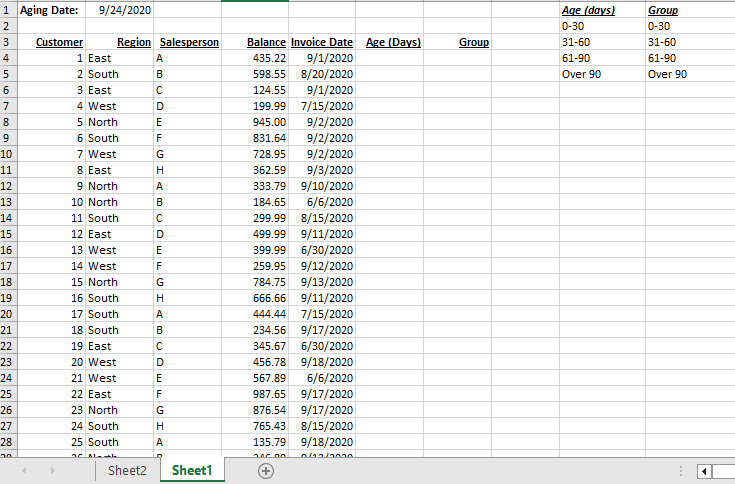
Task: Select balance cell 234.56
Action: [255, 330]
